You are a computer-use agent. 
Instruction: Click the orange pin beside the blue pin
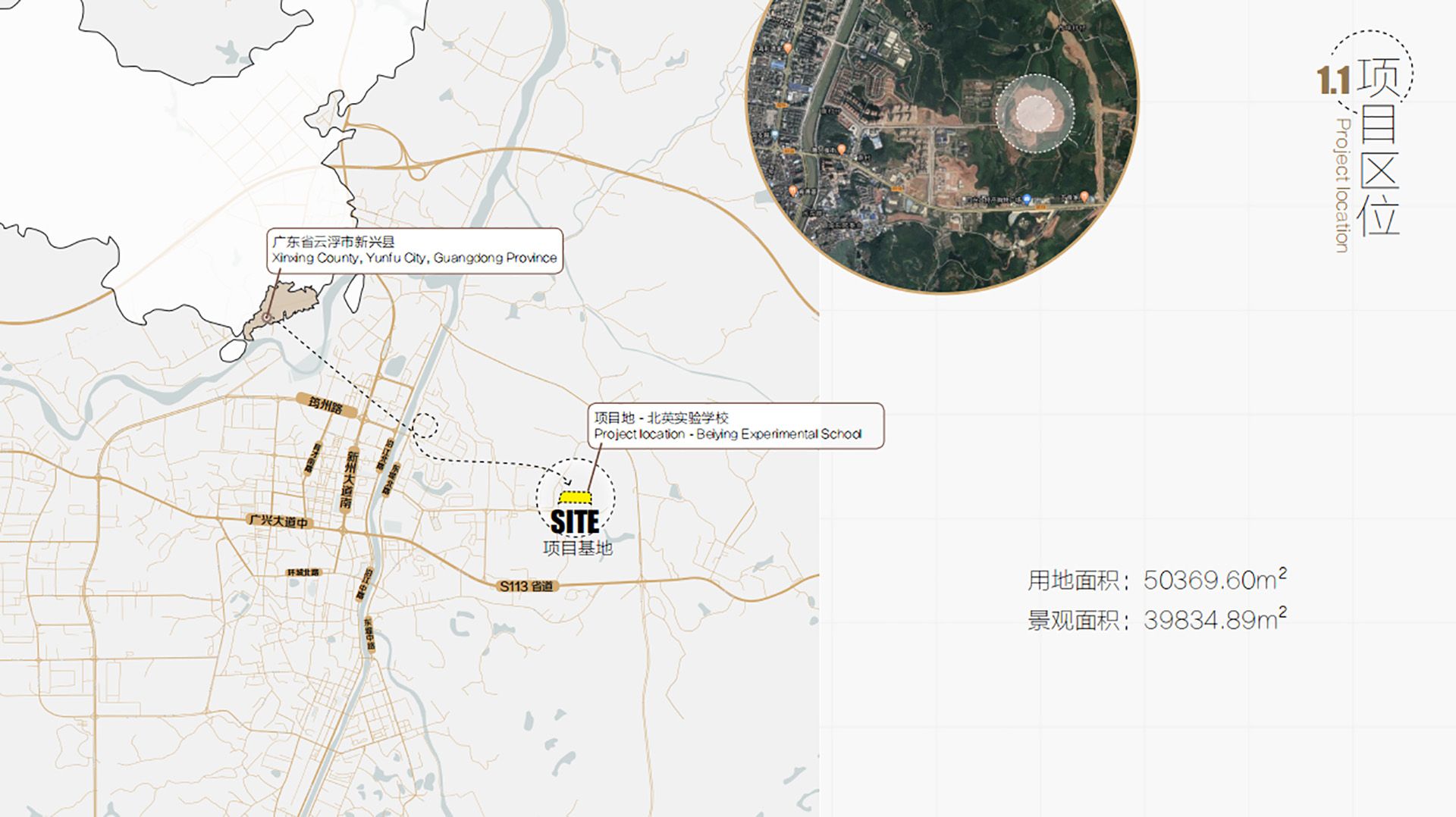pos(1084,197)
